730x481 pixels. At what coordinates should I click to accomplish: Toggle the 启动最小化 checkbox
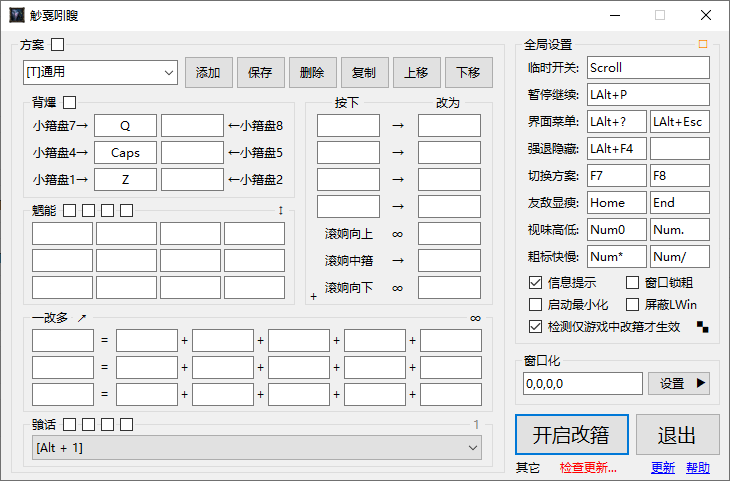click(x=535, y=305)
